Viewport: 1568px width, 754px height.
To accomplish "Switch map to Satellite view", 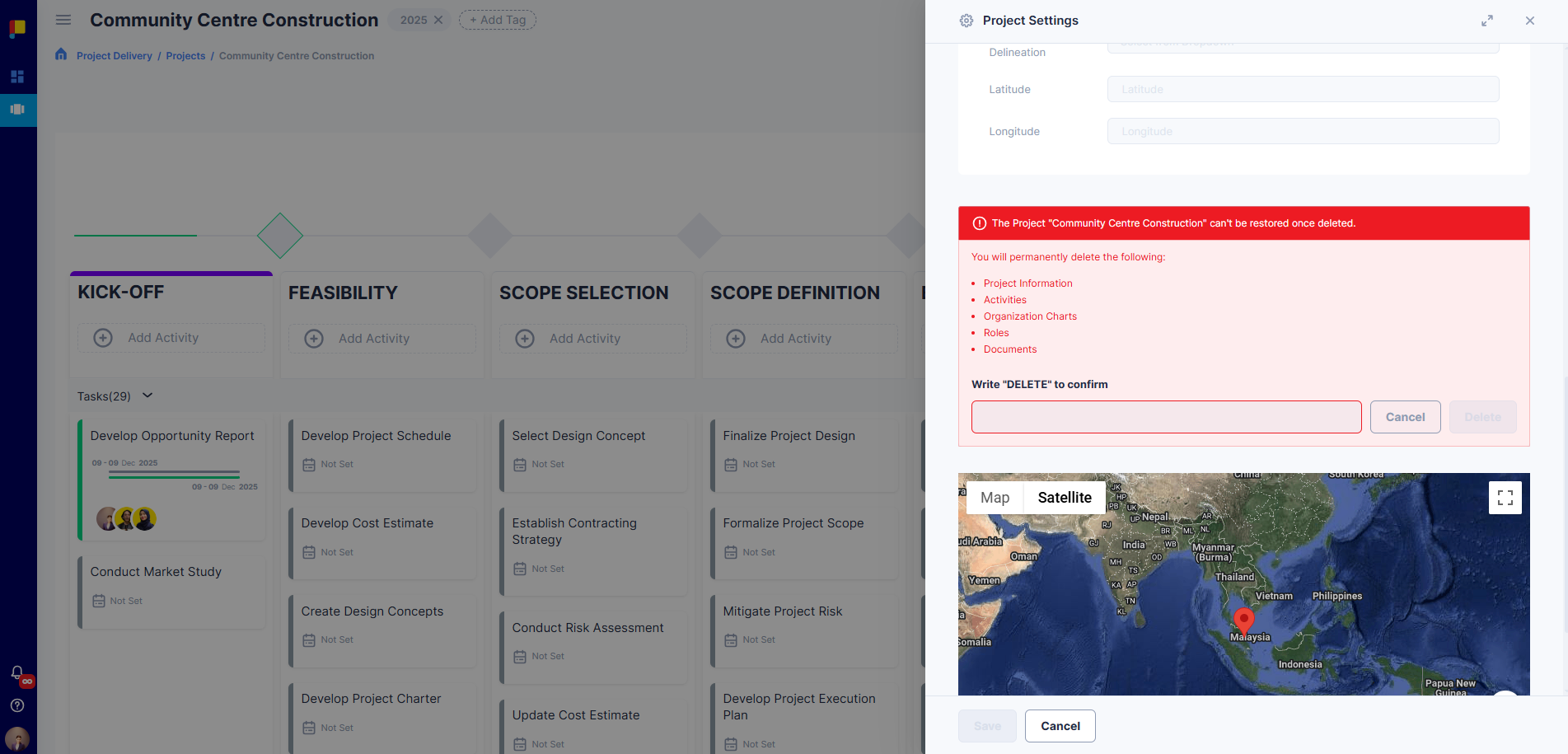I will point(1064,498).
